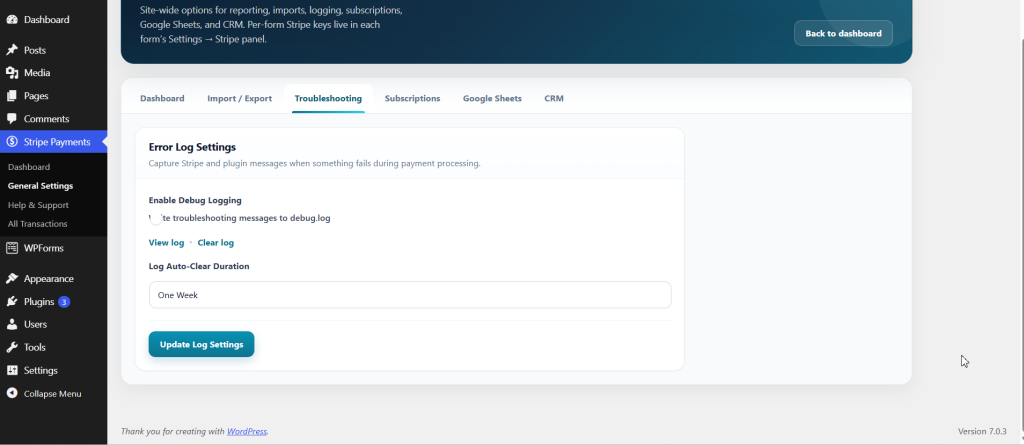The image size is (1024, 445).
Task: Open the Log Auto-Clear Duration dropdown
Action: point(410,295)
